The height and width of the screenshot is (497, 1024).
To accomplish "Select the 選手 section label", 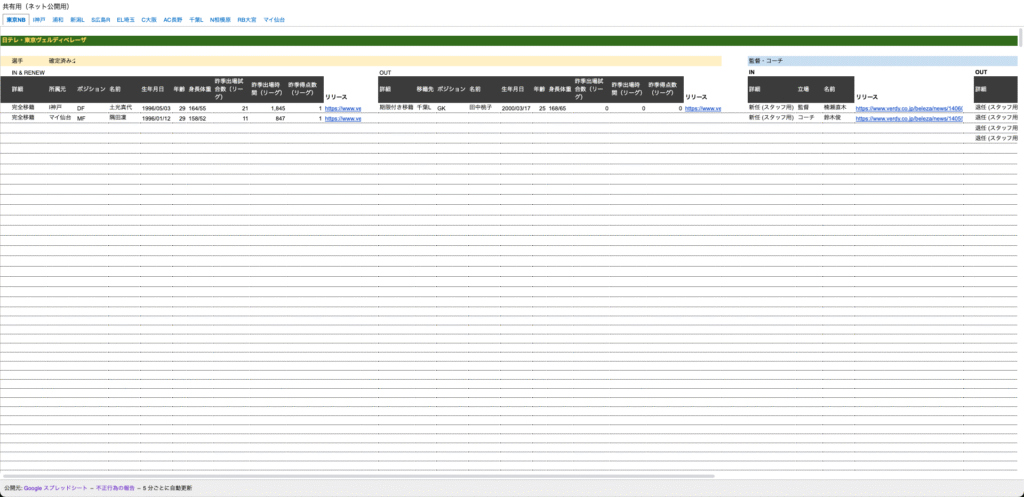I will coord(17,61).
